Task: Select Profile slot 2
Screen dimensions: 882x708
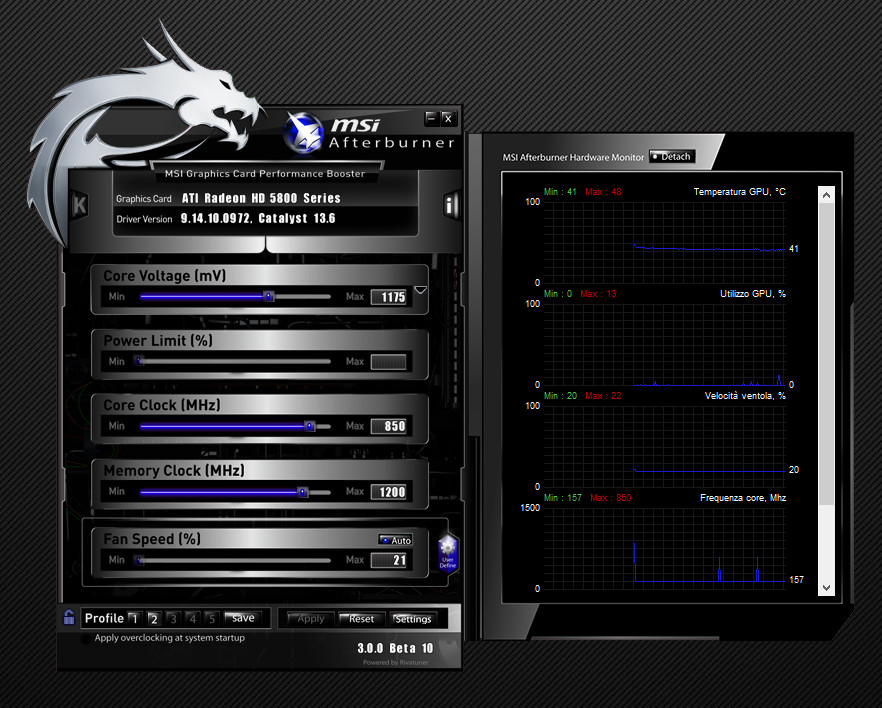Action: [x=154, y=619]
